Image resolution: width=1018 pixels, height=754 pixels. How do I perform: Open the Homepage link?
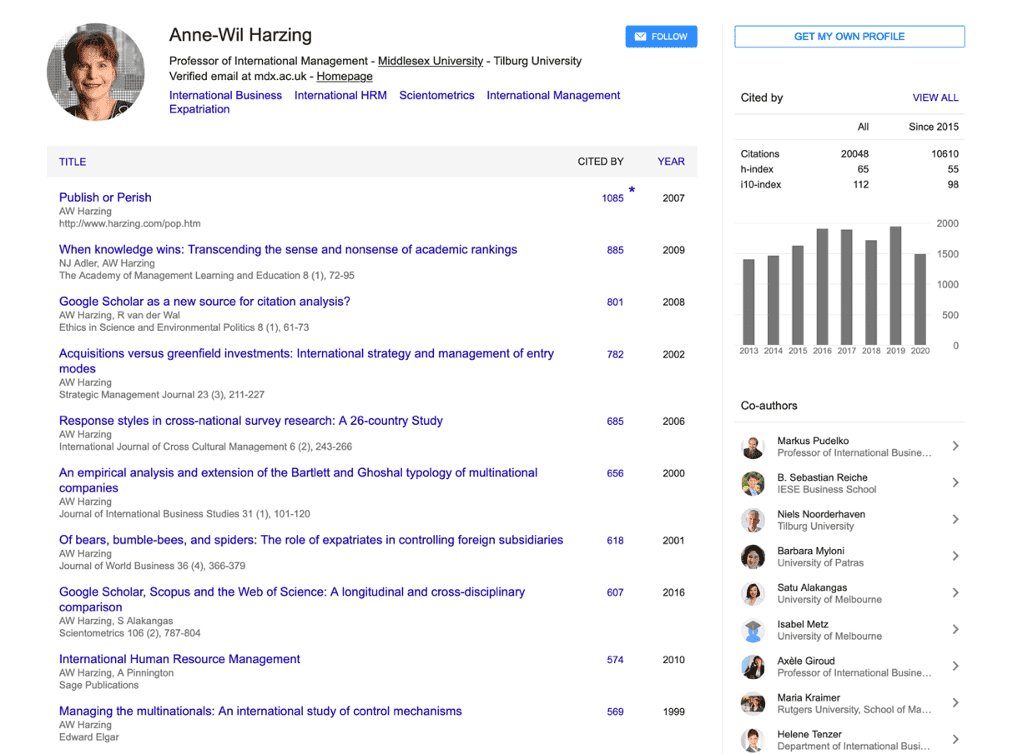pos(344,77)
